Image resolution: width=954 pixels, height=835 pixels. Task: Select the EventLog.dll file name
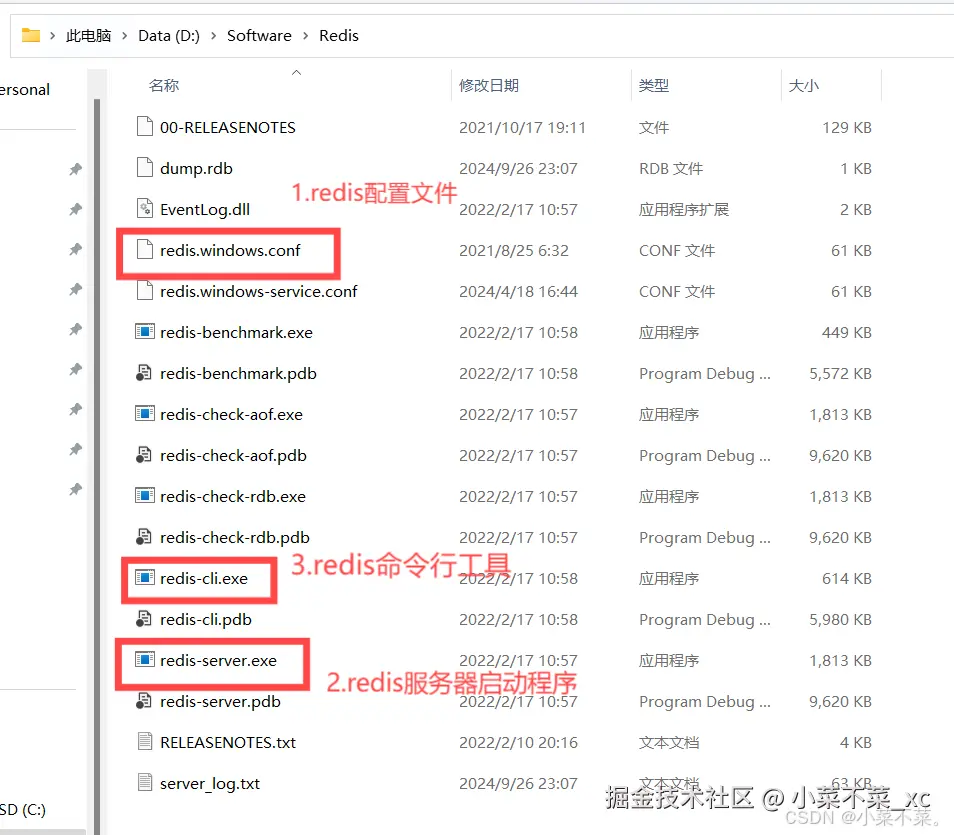click(x=205, y=209)
